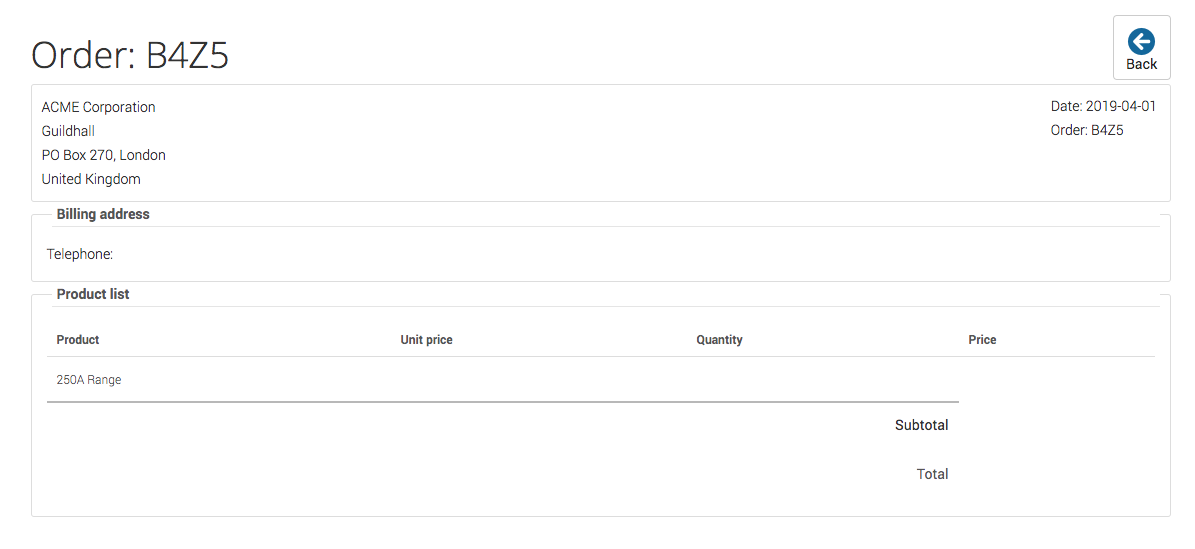This screenshot has width=1195, height=549.
Task: Click the blue back arrow icon
Action: pyautogui.click(x=1141, y=41)
